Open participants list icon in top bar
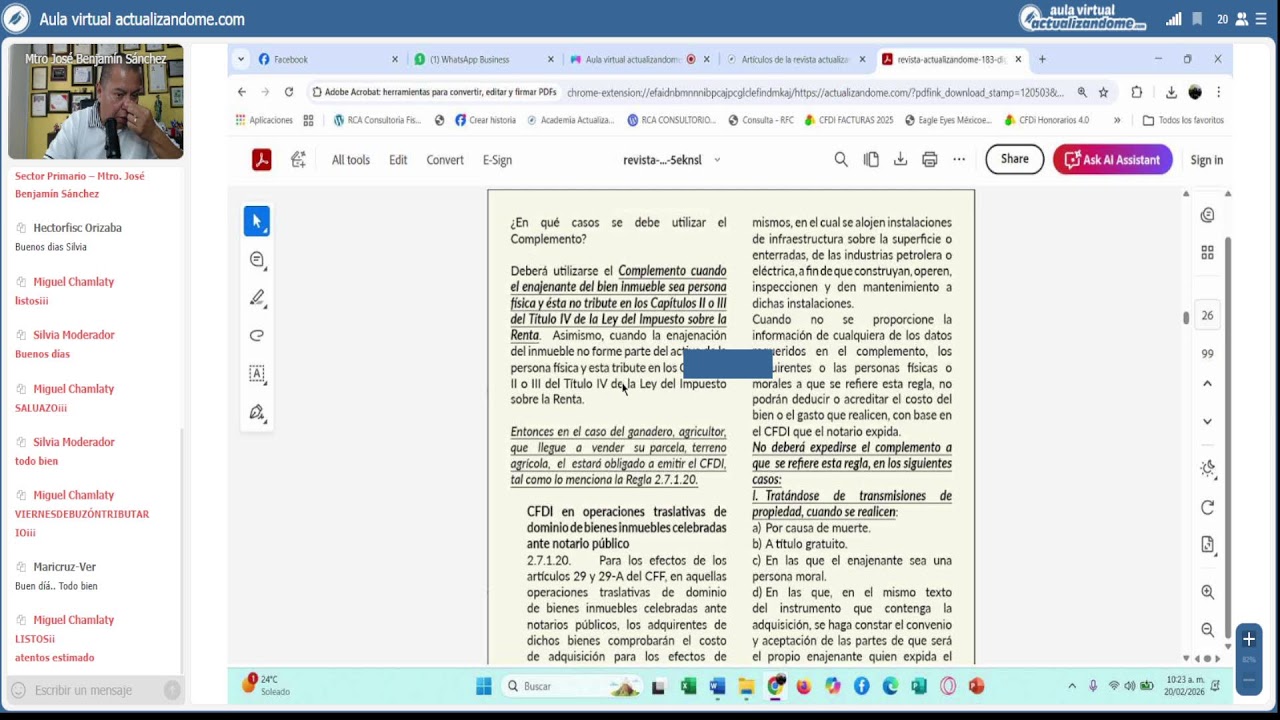 click(1242, 19)
